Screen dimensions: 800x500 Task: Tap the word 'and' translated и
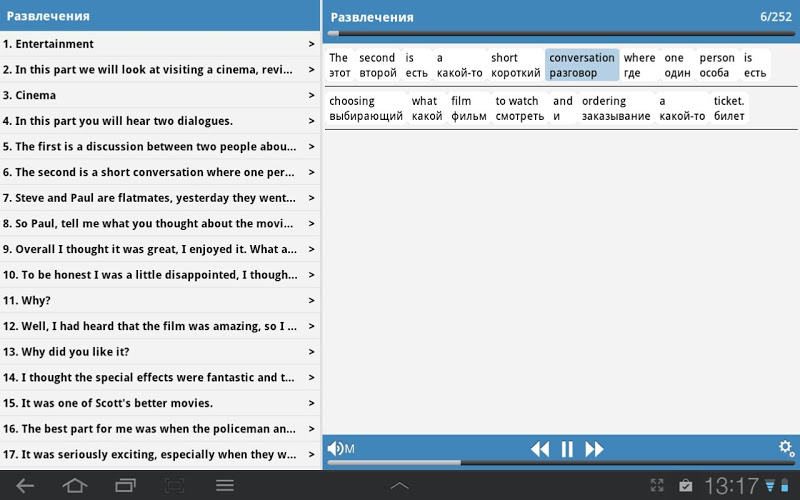coord(562,108)
